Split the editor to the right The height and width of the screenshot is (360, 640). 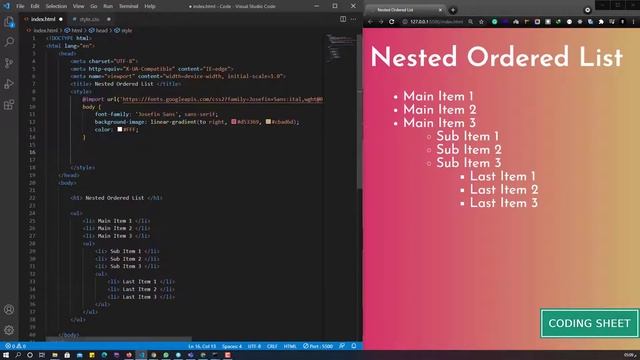point(343,19)
